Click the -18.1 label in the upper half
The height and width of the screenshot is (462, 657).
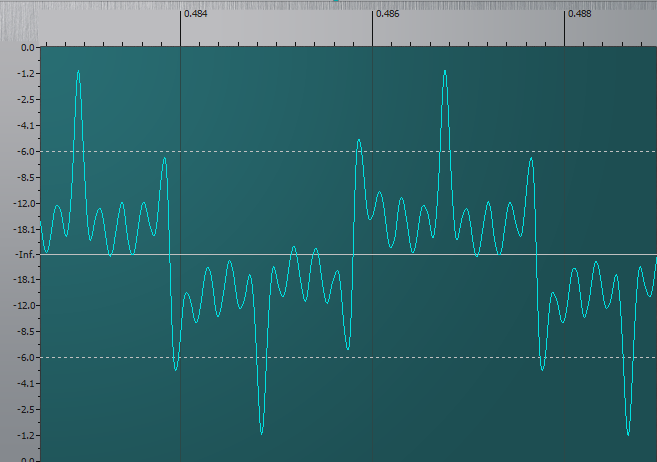25,230
